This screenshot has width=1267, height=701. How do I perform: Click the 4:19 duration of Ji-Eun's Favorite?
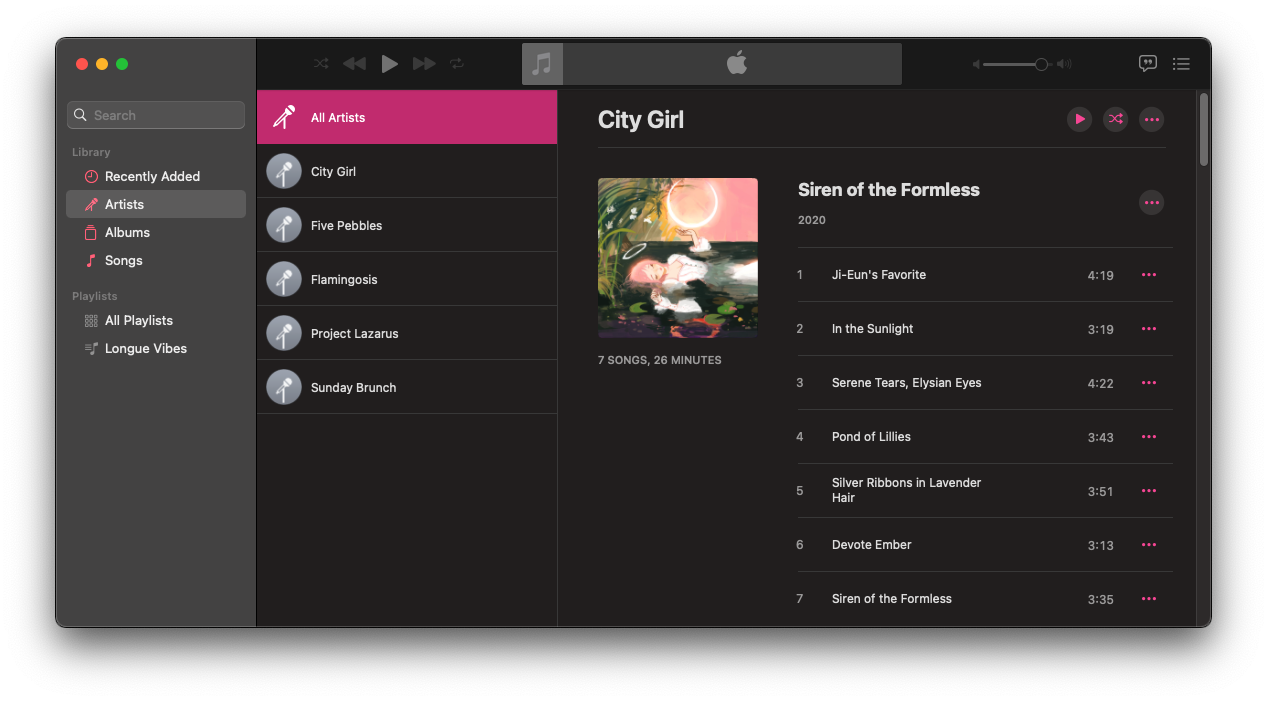click(x=1100, y=275)
